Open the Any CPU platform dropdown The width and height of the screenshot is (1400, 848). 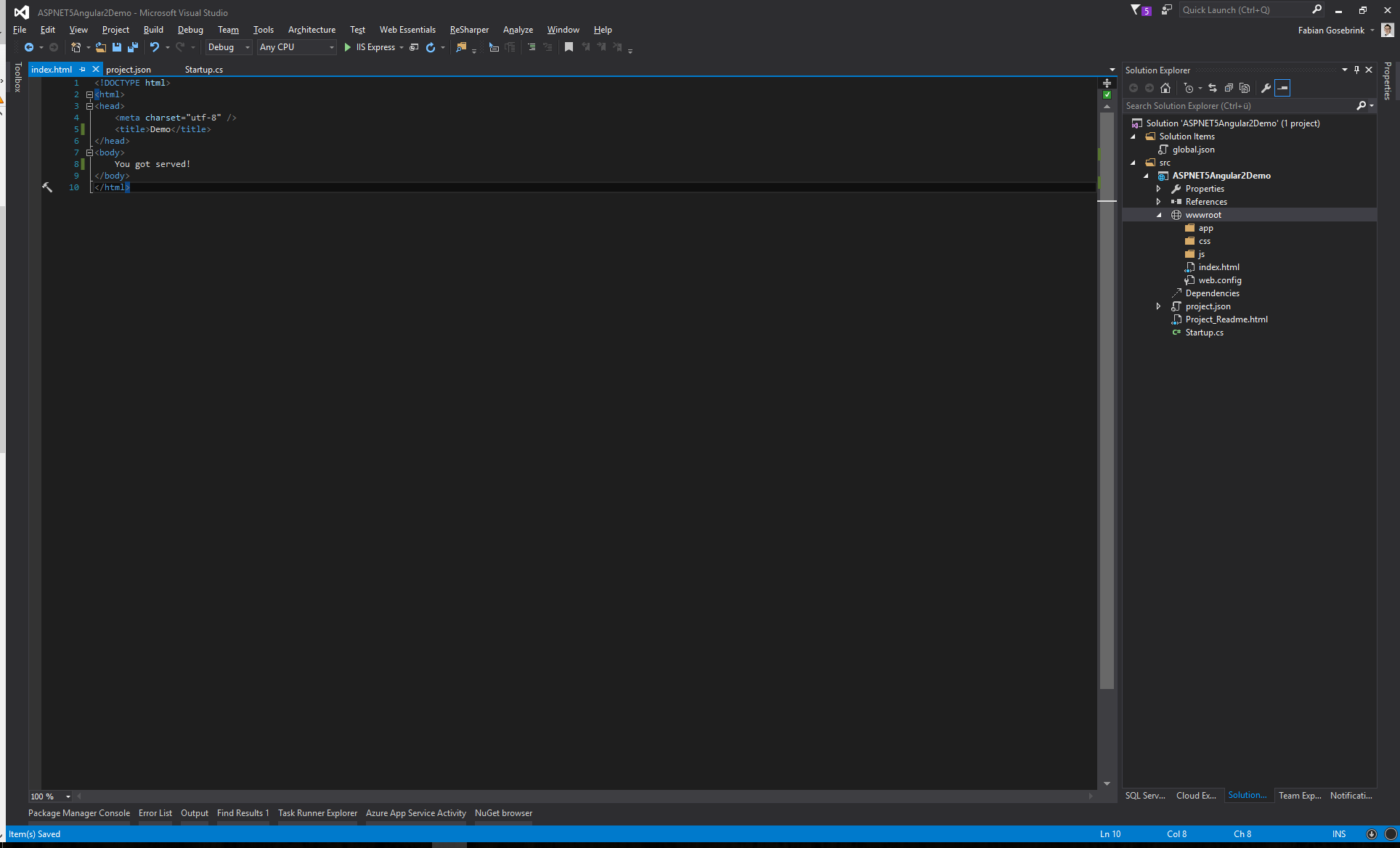(x=297, y=47)
